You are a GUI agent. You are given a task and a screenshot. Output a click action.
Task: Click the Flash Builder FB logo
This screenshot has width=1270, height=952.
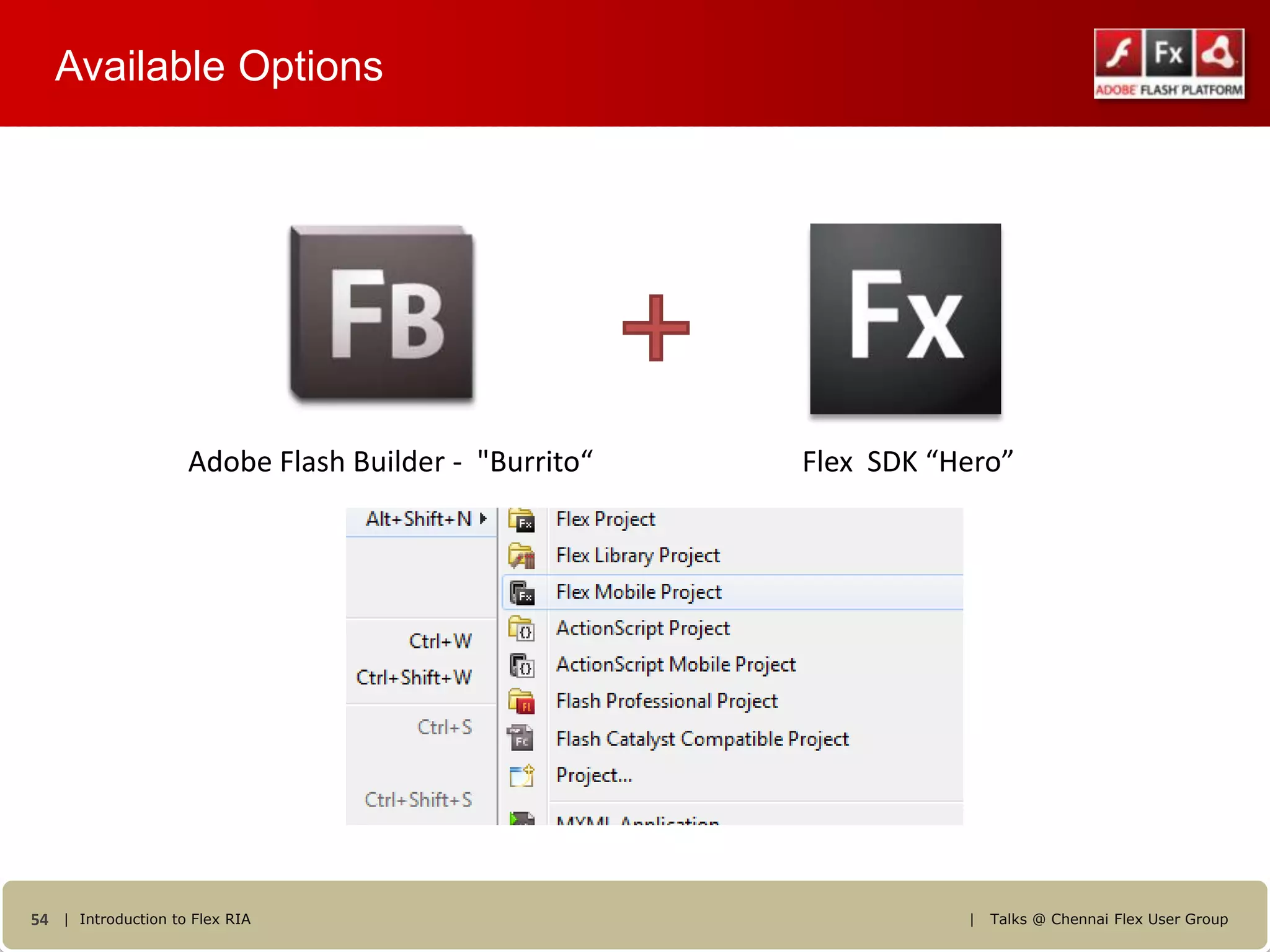coord(382,314)
